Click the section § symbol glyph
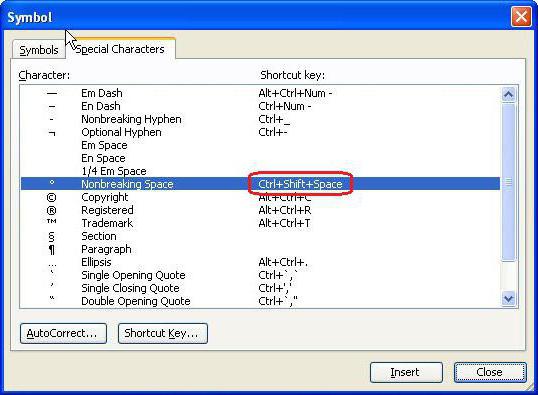Viewport: 538px width, 395px height. pyautogui.click(x=51, y=237)
